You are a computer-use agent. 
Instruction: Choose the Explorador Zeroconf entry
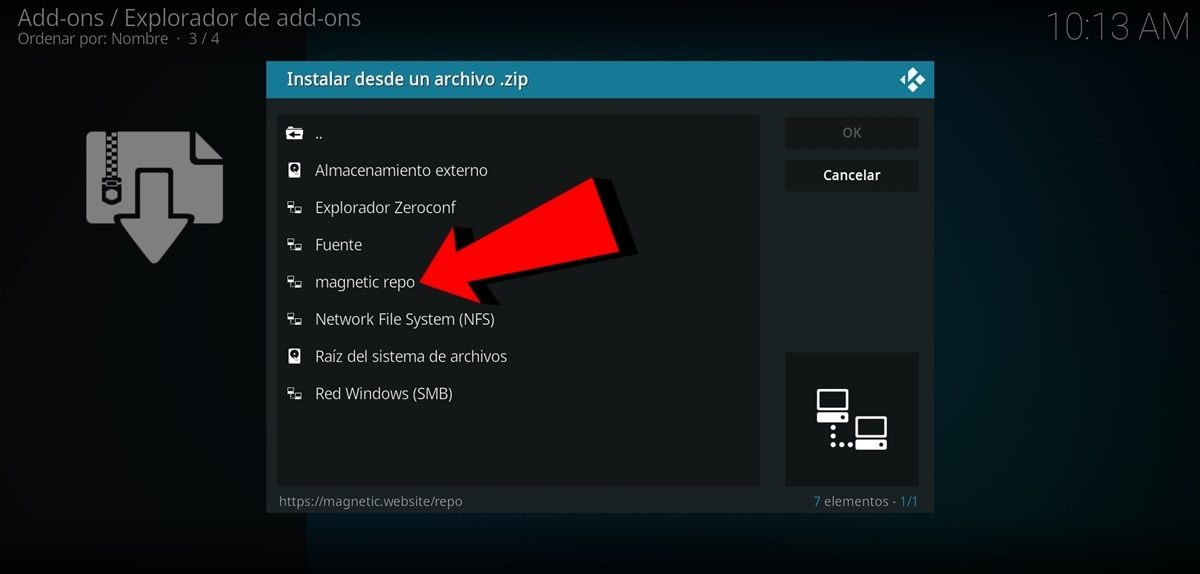pyautogui.click(x=385, y=208)
